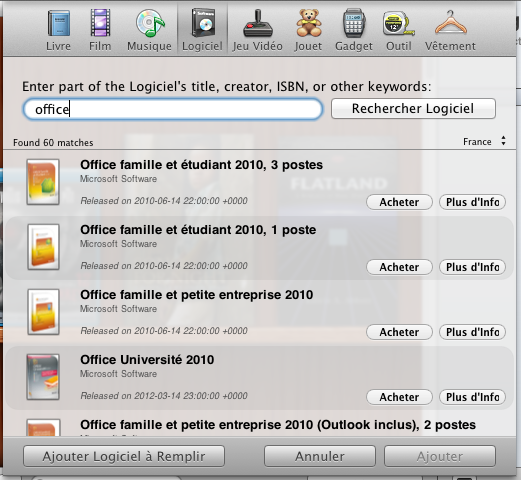Open Plus d'Info for Office étudiant 1 poste
Image resolution: width=521 pixels, height=480 pixels.
[x=472, y=267]
